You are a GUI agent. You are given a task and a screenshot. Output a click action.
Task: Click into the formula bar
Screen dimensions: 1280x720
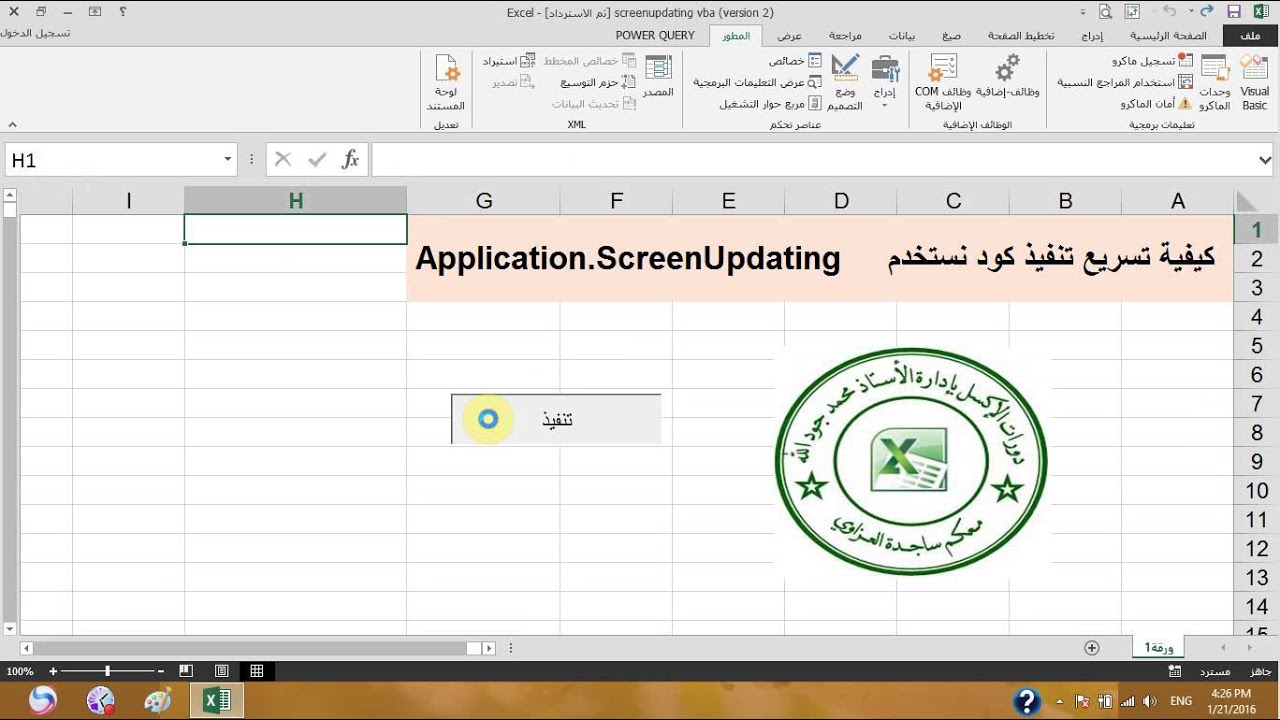click(x=812, y=160)
